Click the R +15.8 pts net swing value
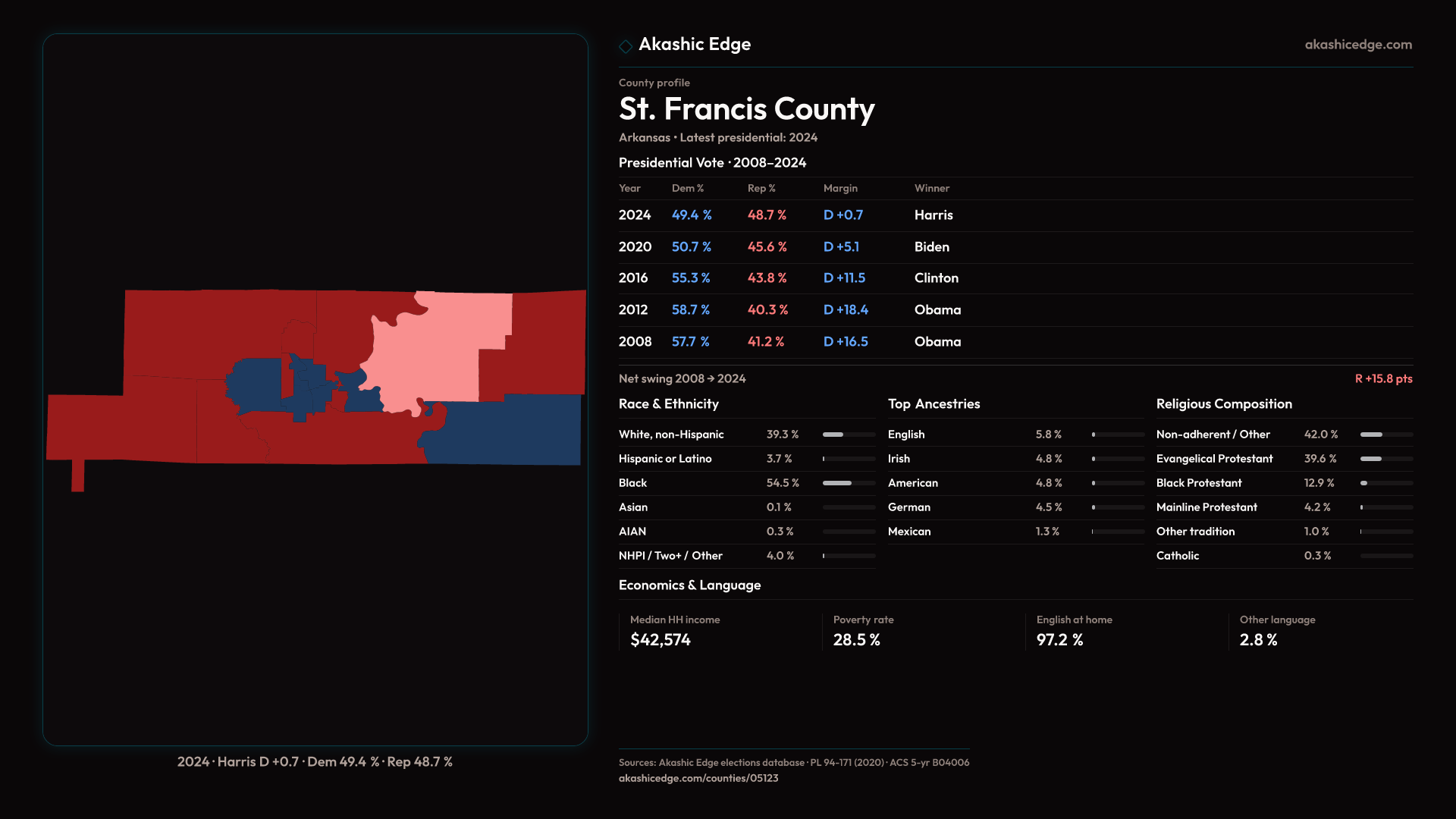 point(1383,379)
